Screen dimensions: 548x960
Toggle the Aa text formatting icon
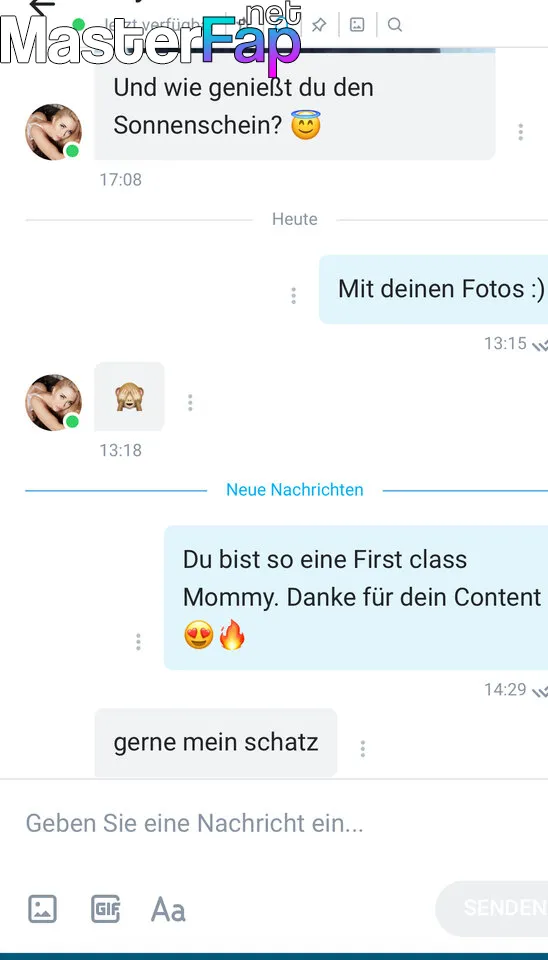[168, 909]
